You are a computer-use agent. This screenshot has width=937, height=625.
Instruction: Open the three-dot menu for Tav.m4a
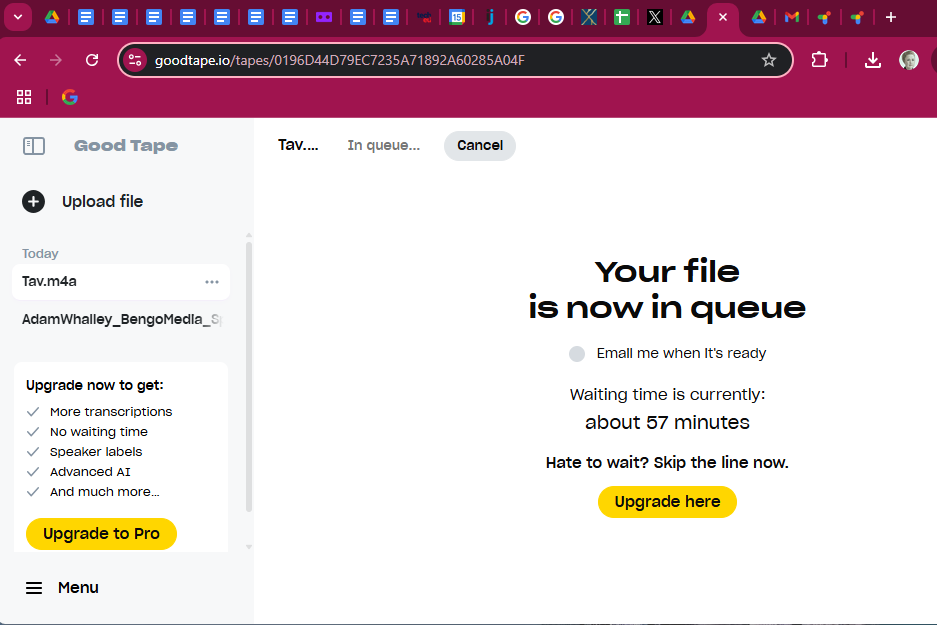[x=212, y=281]
